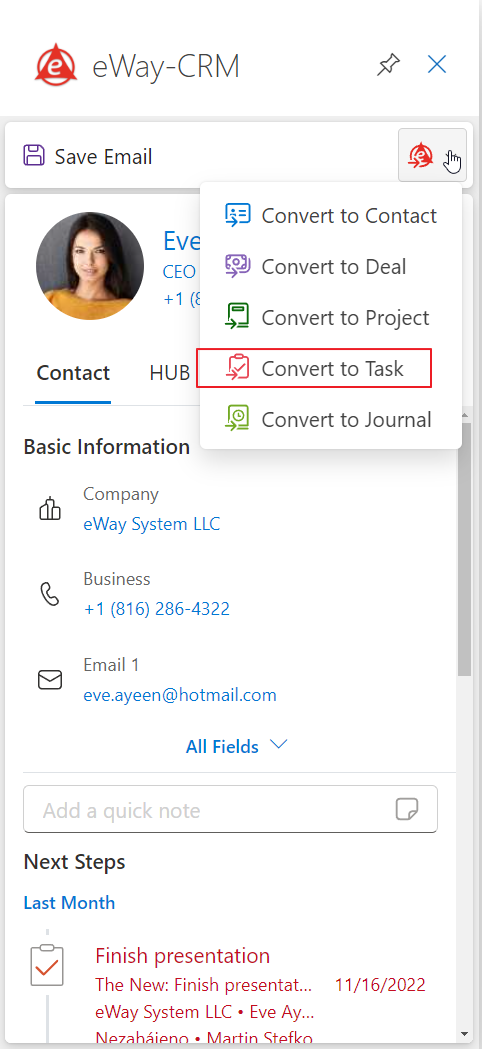482x1049 pixels.
Task: Open the Finish presentation task
Action: [183, 955]
